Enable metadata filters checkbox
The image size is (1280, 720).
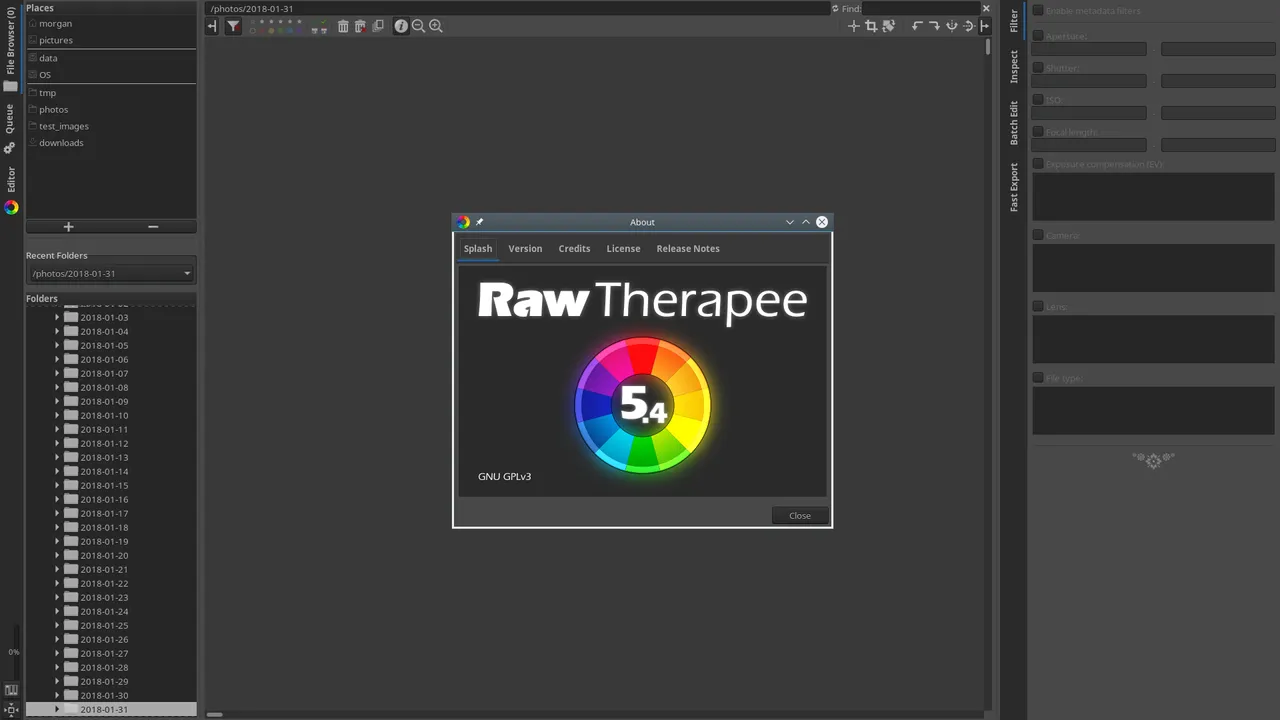click(x=1038, y=11)
